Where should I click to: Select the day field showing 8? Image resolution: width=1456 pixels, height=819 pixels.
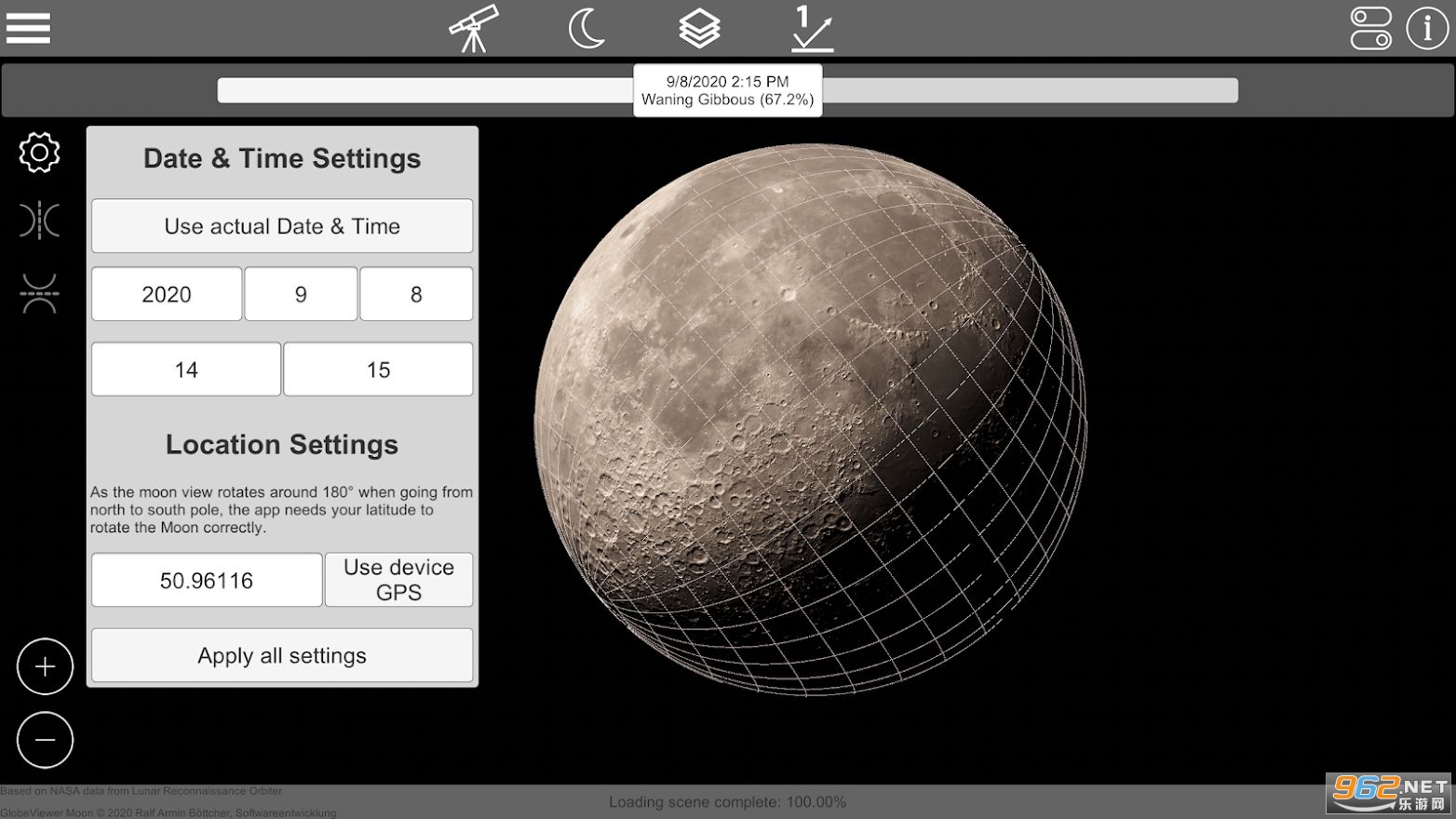(416, 294)
